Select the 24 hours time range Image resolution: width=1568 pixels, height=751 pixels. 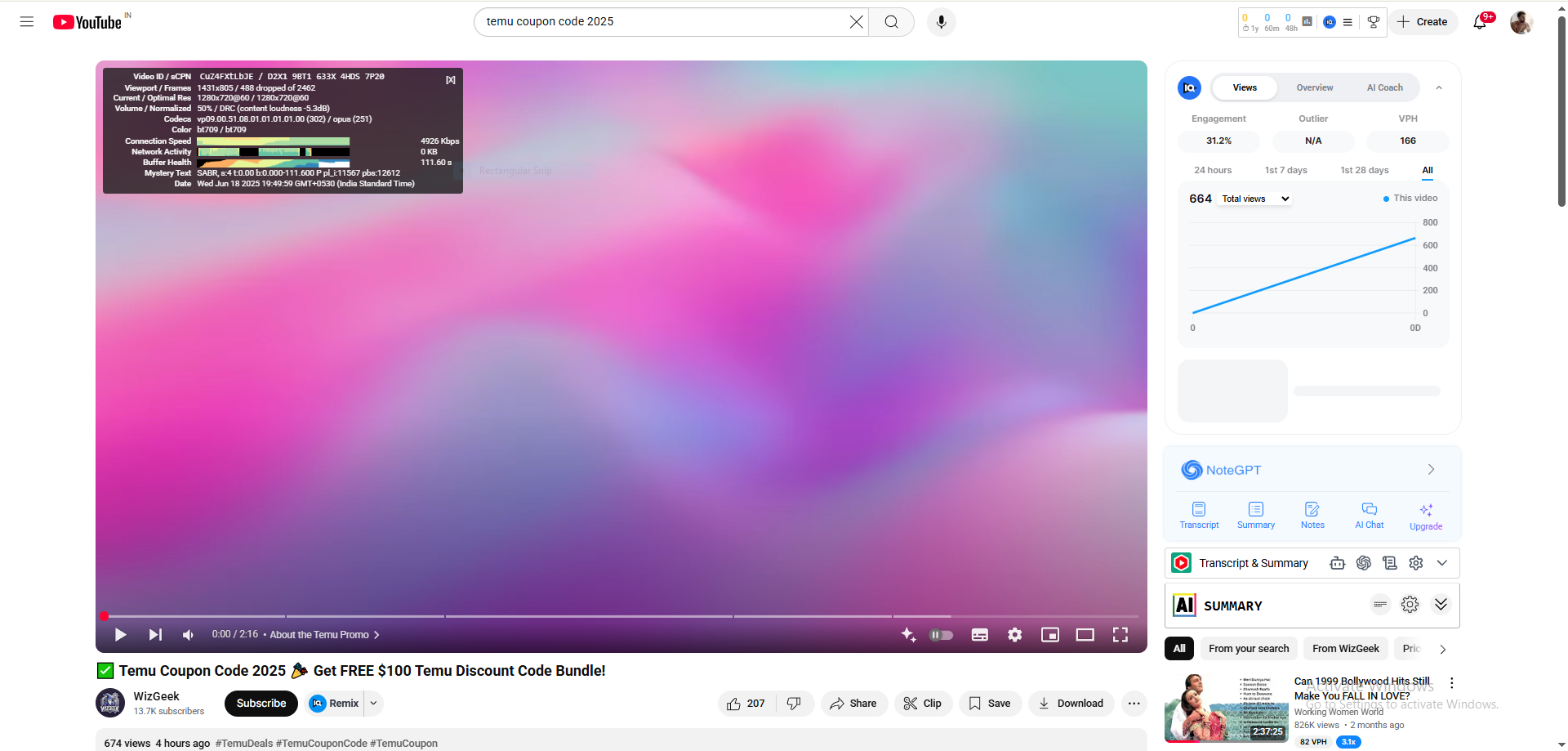[1213, 170]
